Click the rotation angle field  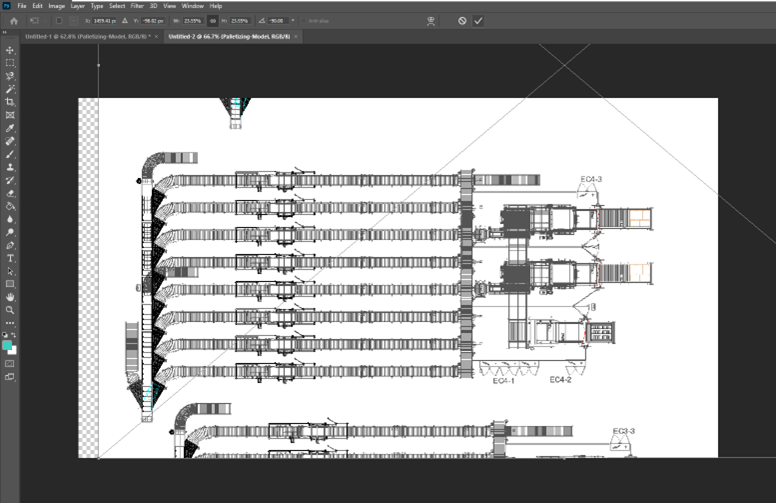[x=277, y=21]
